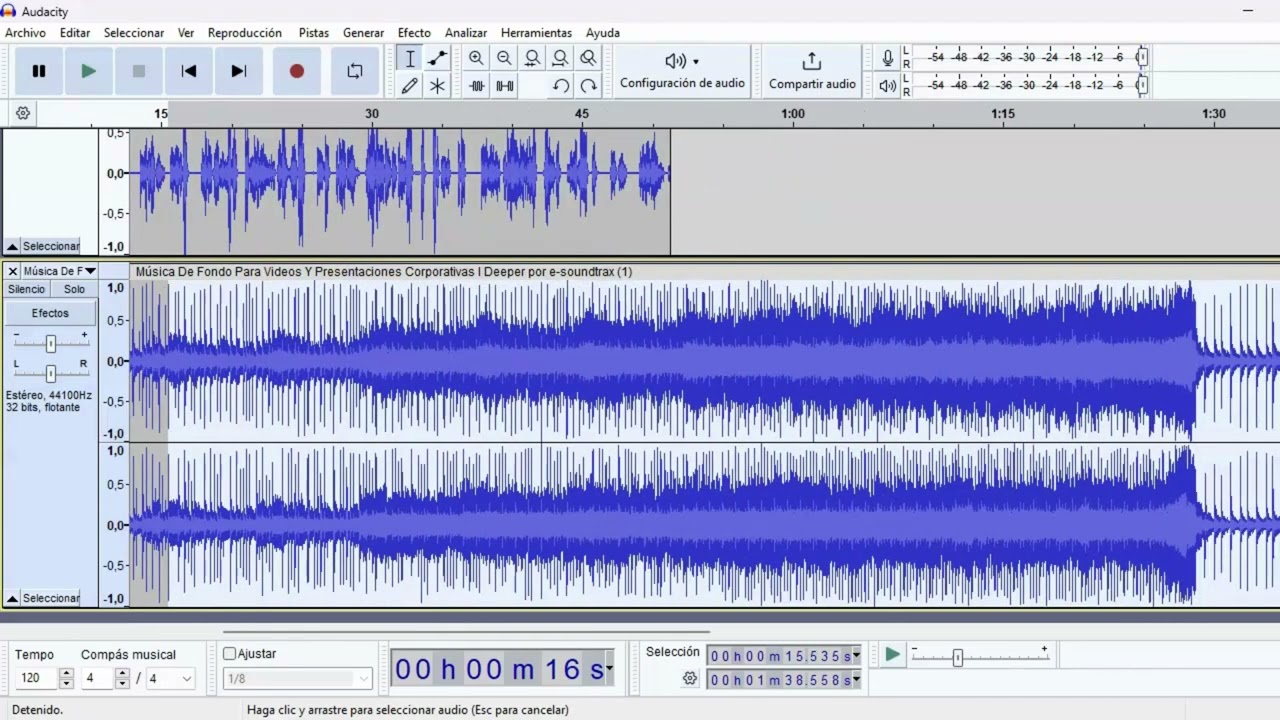Viewport: 1280px width, 720px height.
Task: Open the Pistas menu
Action: coord(314,33)
